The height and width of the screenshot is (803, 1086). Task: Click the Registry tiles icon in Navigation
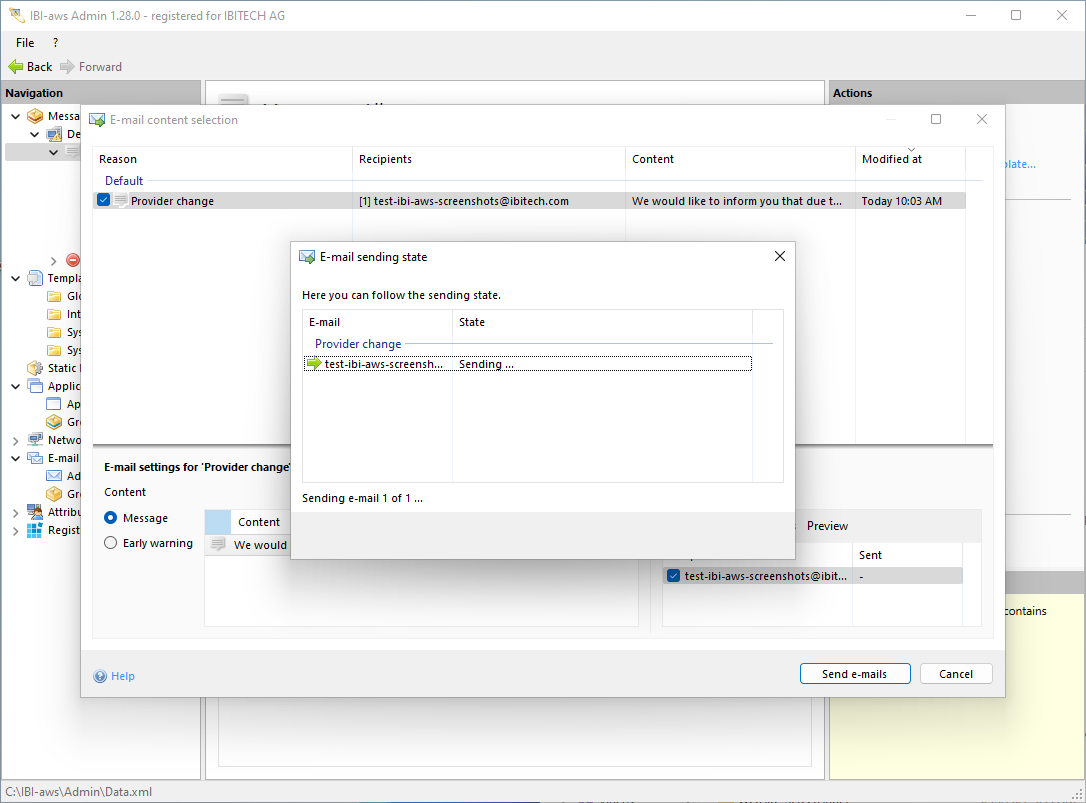tap(35, 530)
